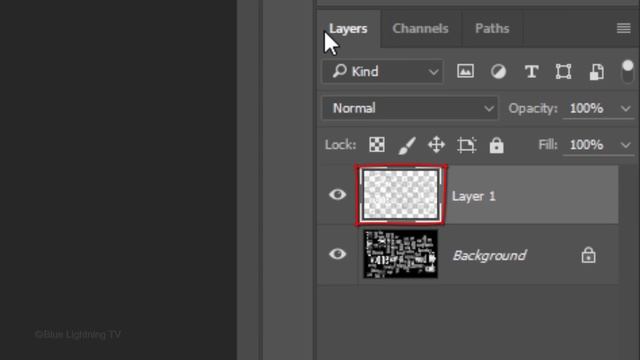640x360 pixels.
Task: Lock layer position
Action: pos(436,145)
